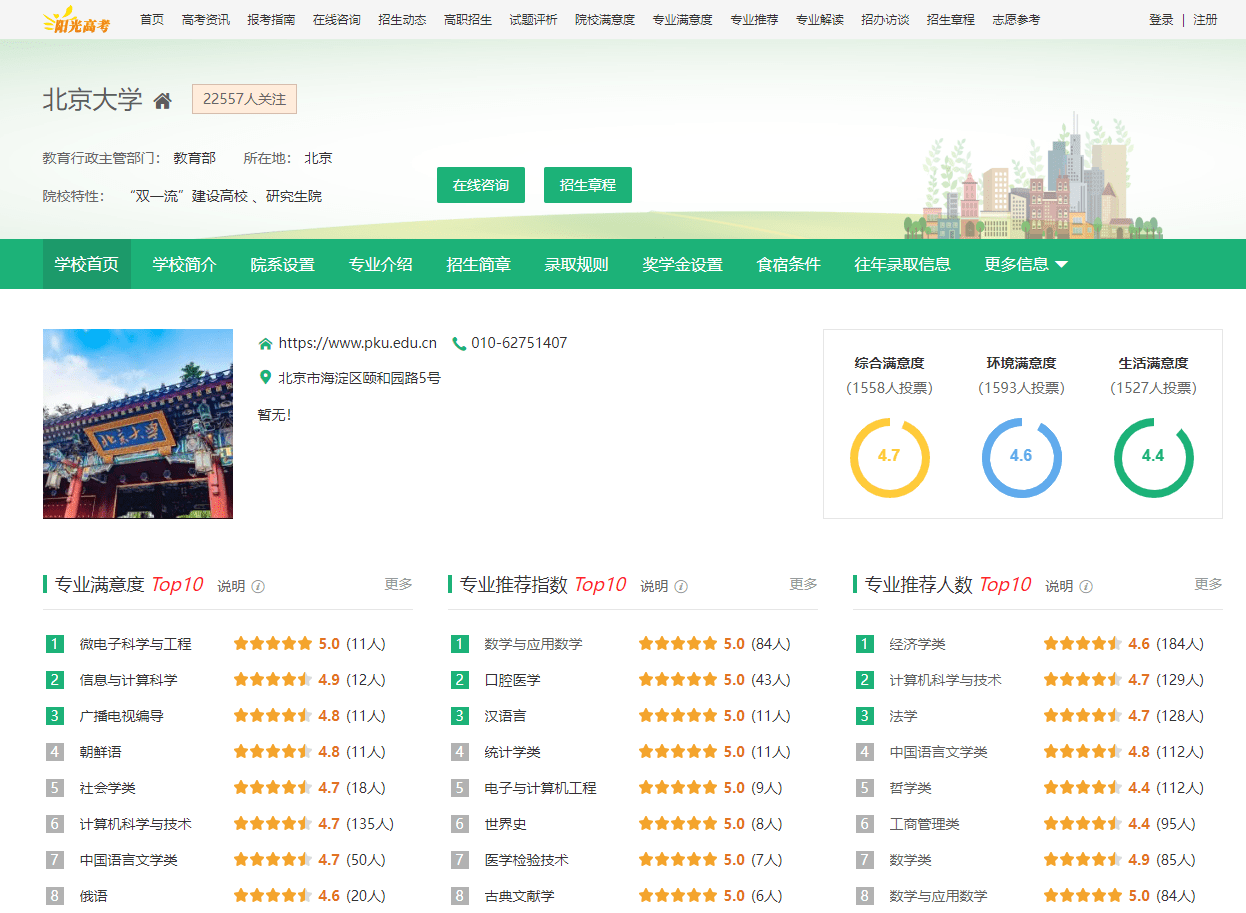The width and height of the screenshot is (1246, 913).
Task: Click the 综合满意度 4.7 yellow ring
Action: pyautogui.click(x=889, y=457)
